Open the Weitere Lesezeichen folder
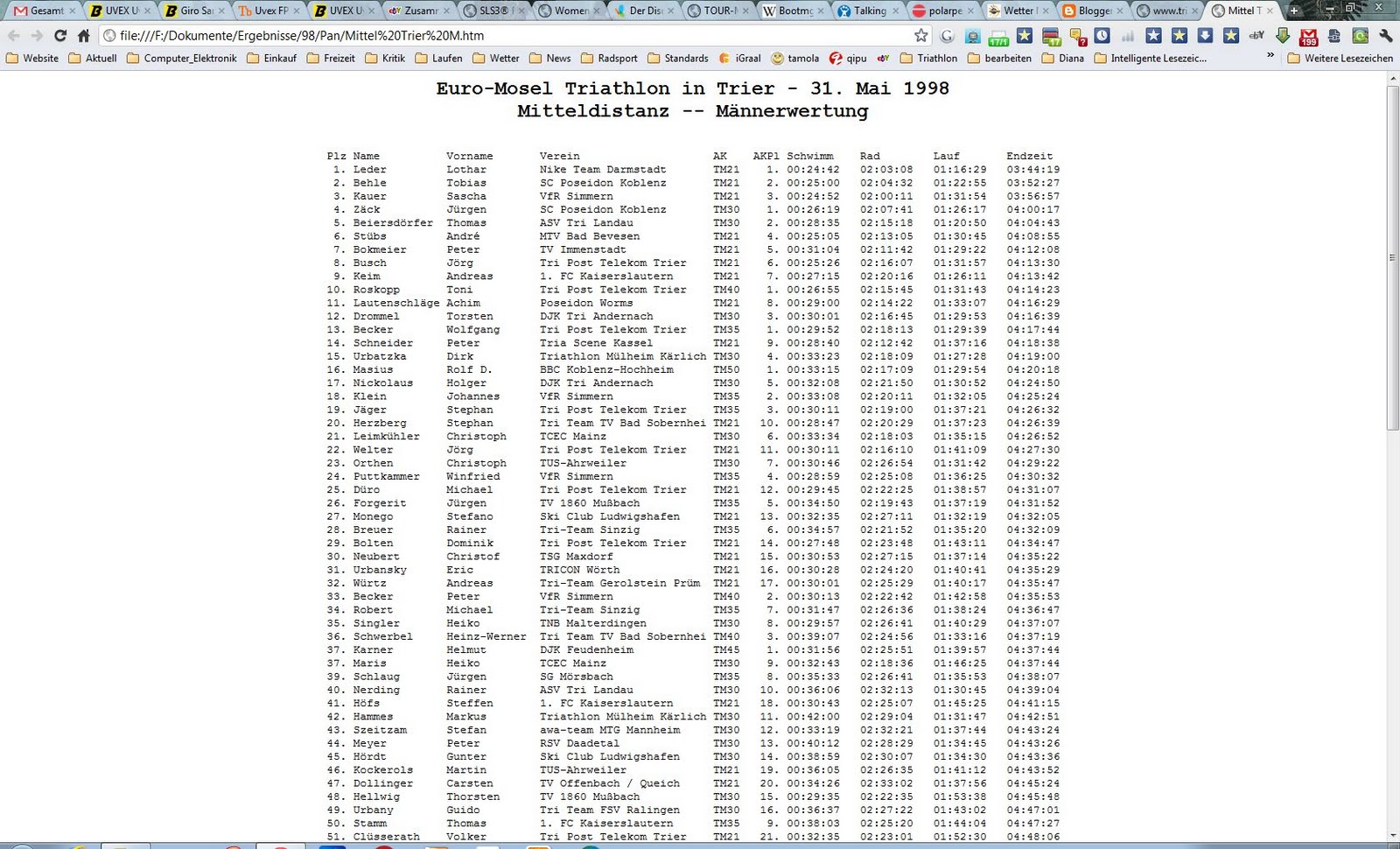The width and height of the screenshot is (1400, 849). [x=1340, y=59]
